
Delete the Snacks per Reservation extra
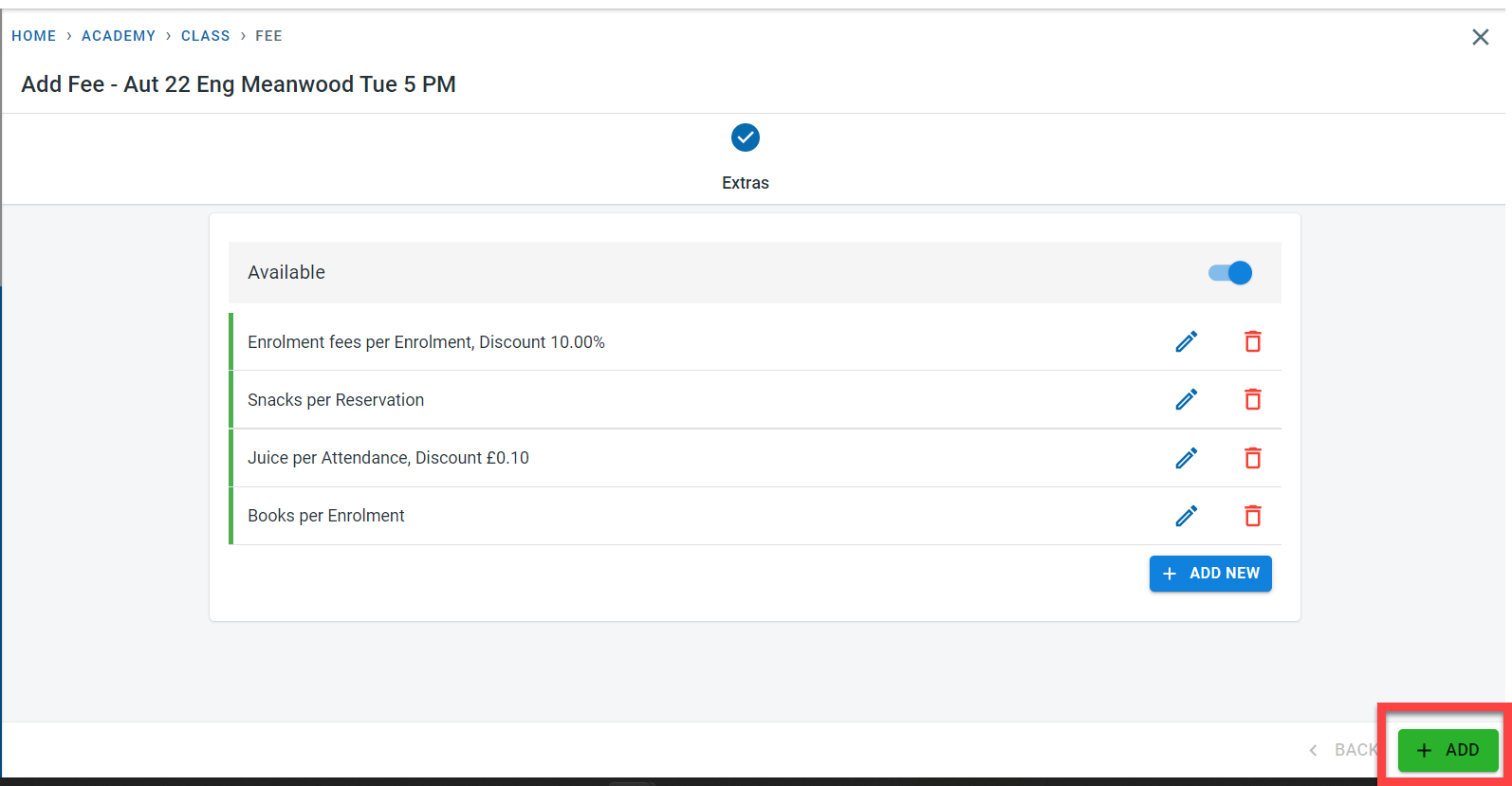coord(1252,400)
